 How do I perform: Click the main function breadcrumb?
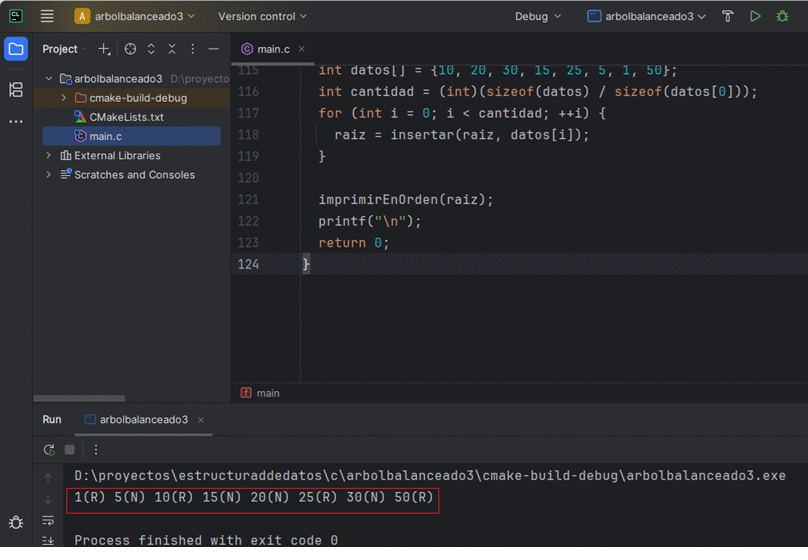point(267,393)
